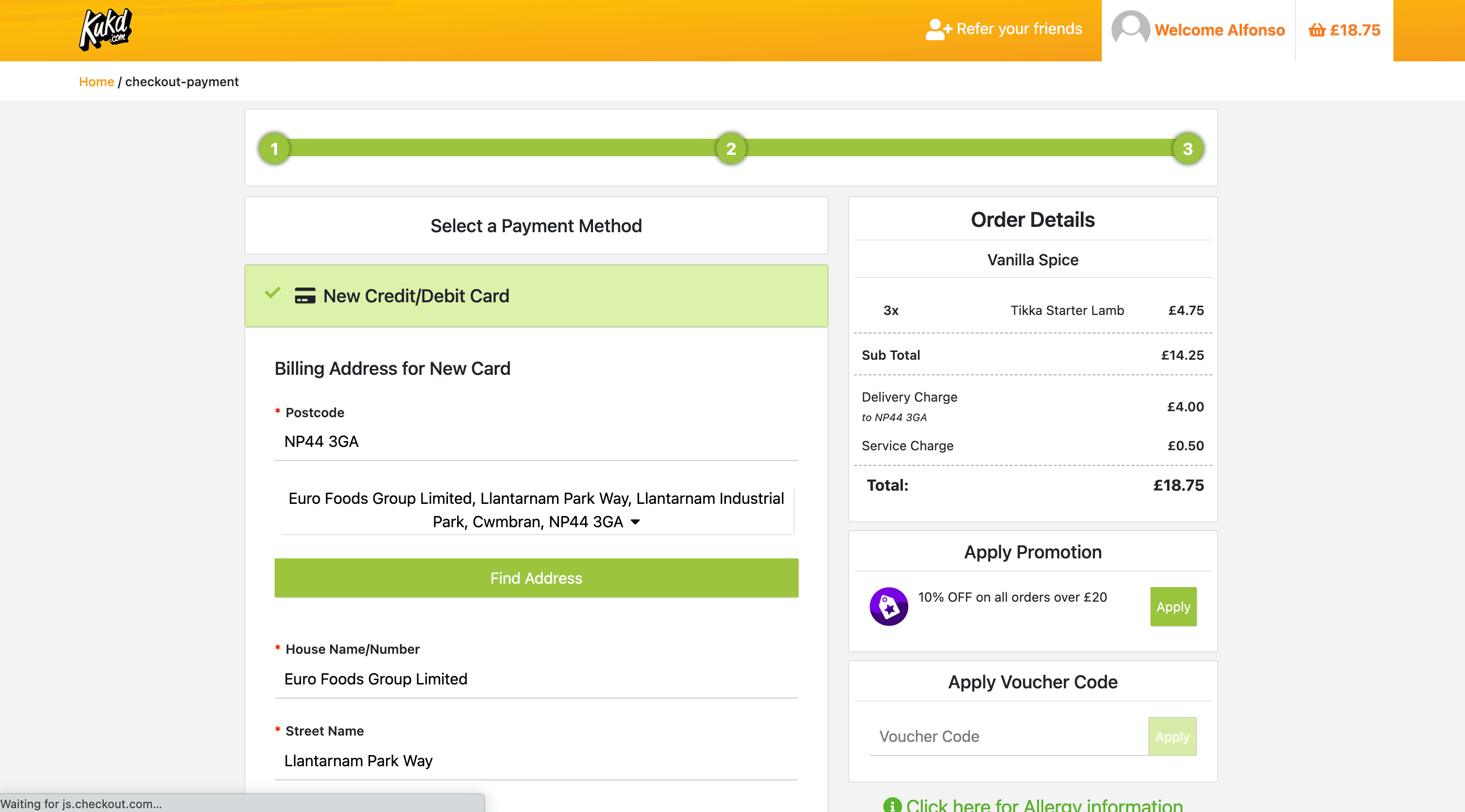This screenshot has width=1465, height=812.
Task: Click the Total £18.75 amount
Action: [1178, 485]
